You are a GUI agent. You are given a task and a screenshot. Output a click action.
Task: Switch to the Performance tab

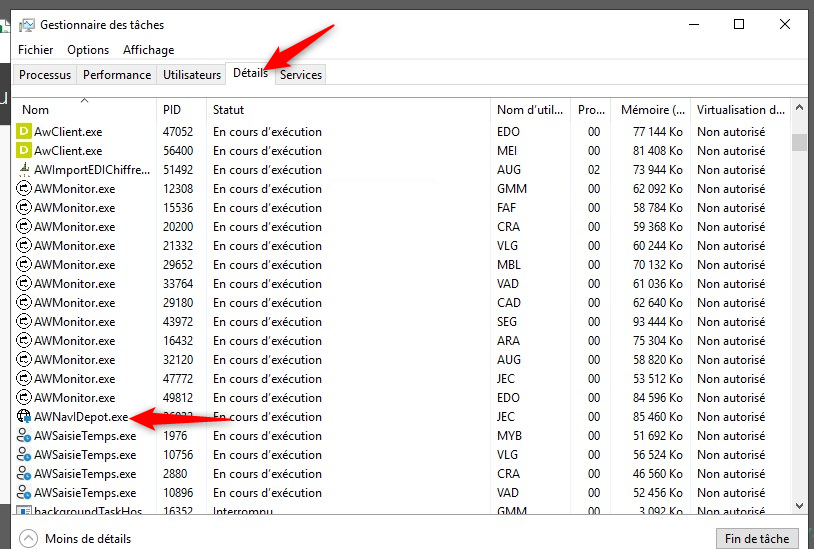tap(117, 75)
